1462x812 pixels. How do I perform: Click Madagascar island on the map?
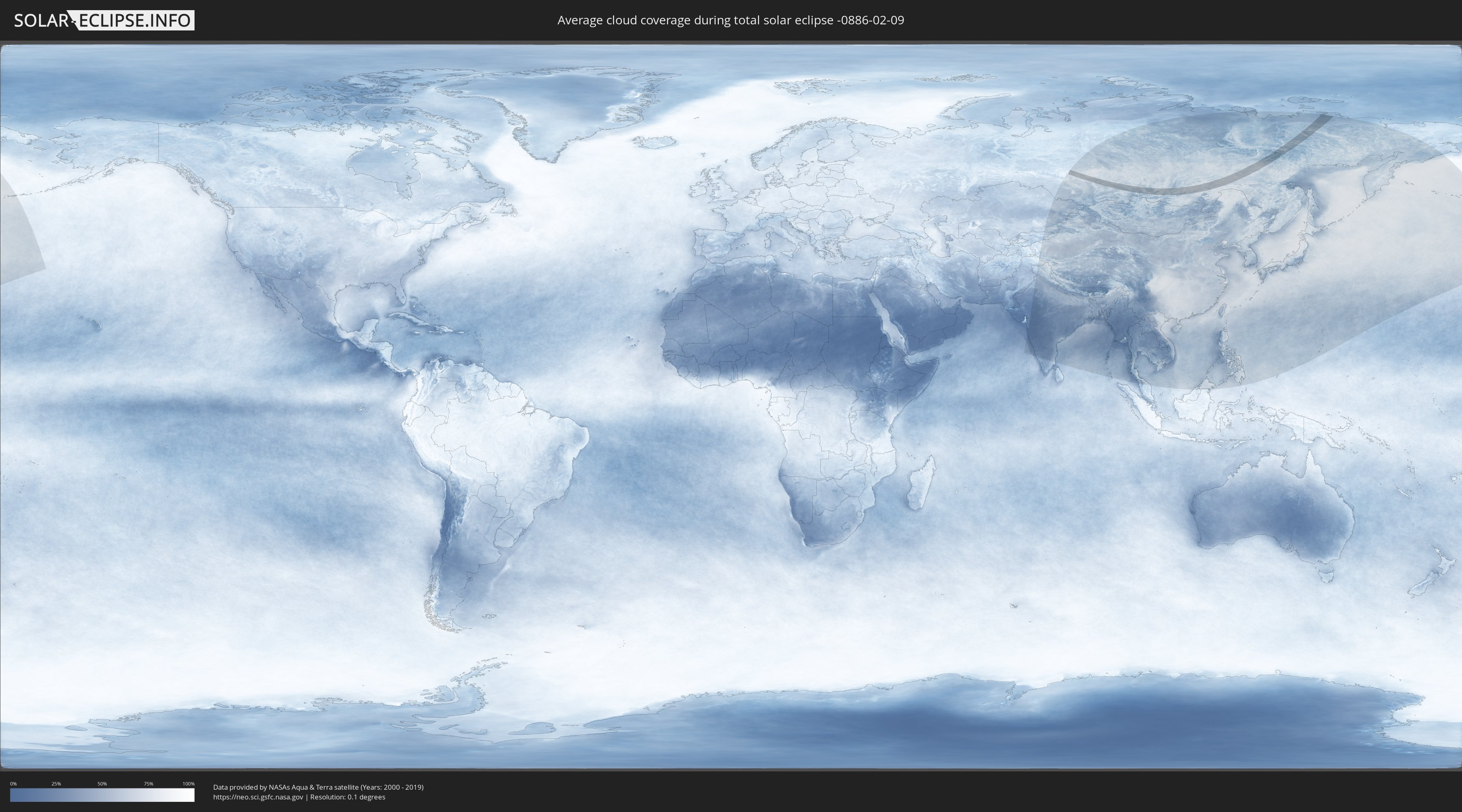pos(921,484)
